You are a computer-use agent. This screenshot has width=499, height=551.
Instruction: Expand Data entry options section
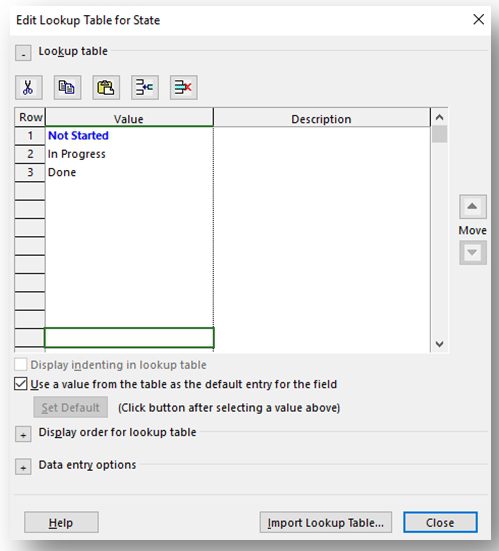click(x=23, y=467)
